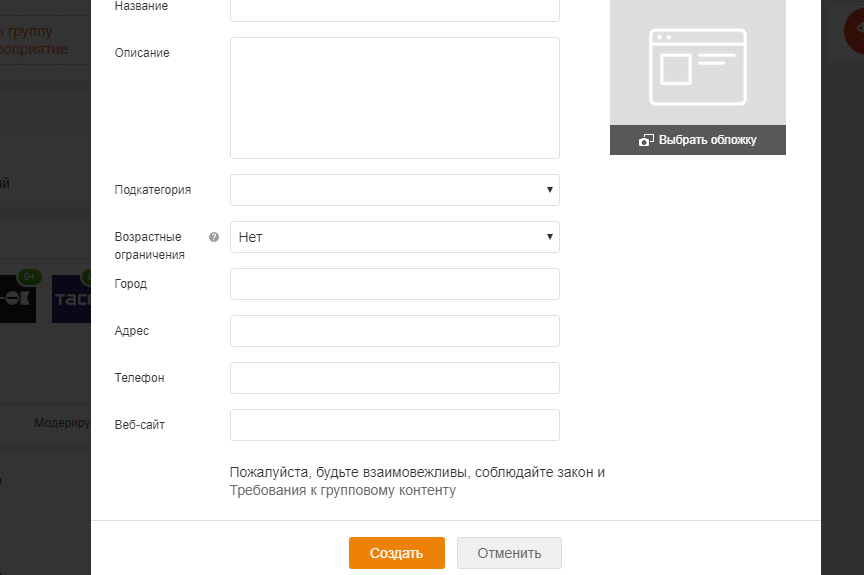Image resolution: width=864 pixels, height=575 pixels.
Task: Select the dimmed Модерируемые tab behind the dialog
Action: tap(62, 423)
